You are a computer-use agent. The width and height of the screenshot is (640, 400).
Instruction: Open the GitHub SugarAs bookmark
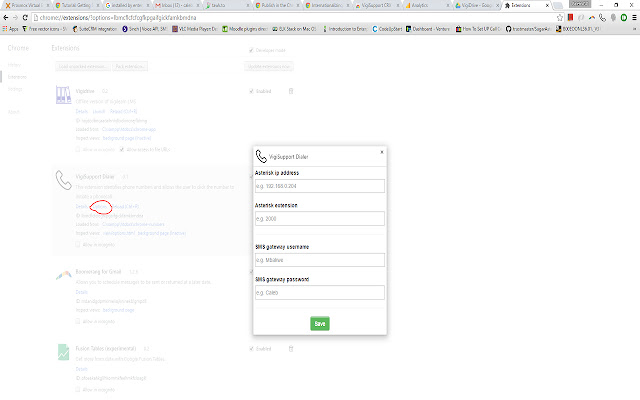[528, 29]
